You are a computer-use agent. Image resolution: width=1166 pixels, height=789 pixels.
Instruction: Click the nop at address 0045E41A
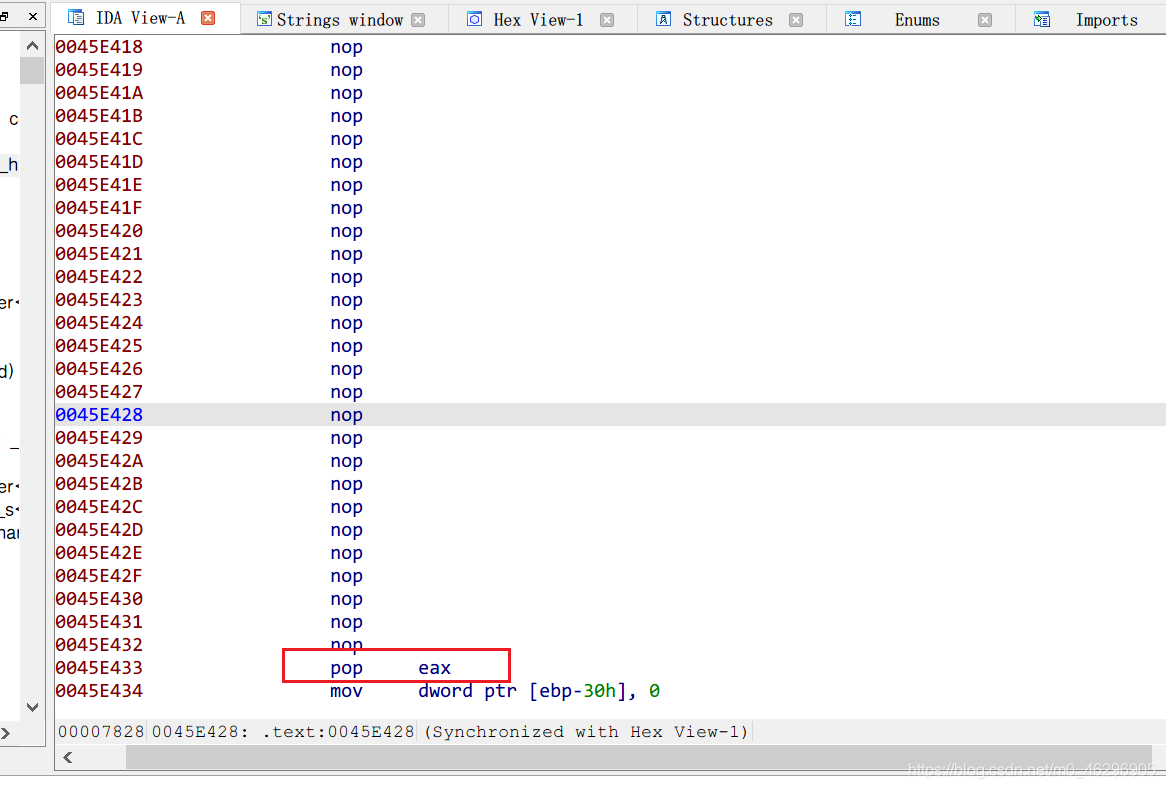click(x=347, y=94)
